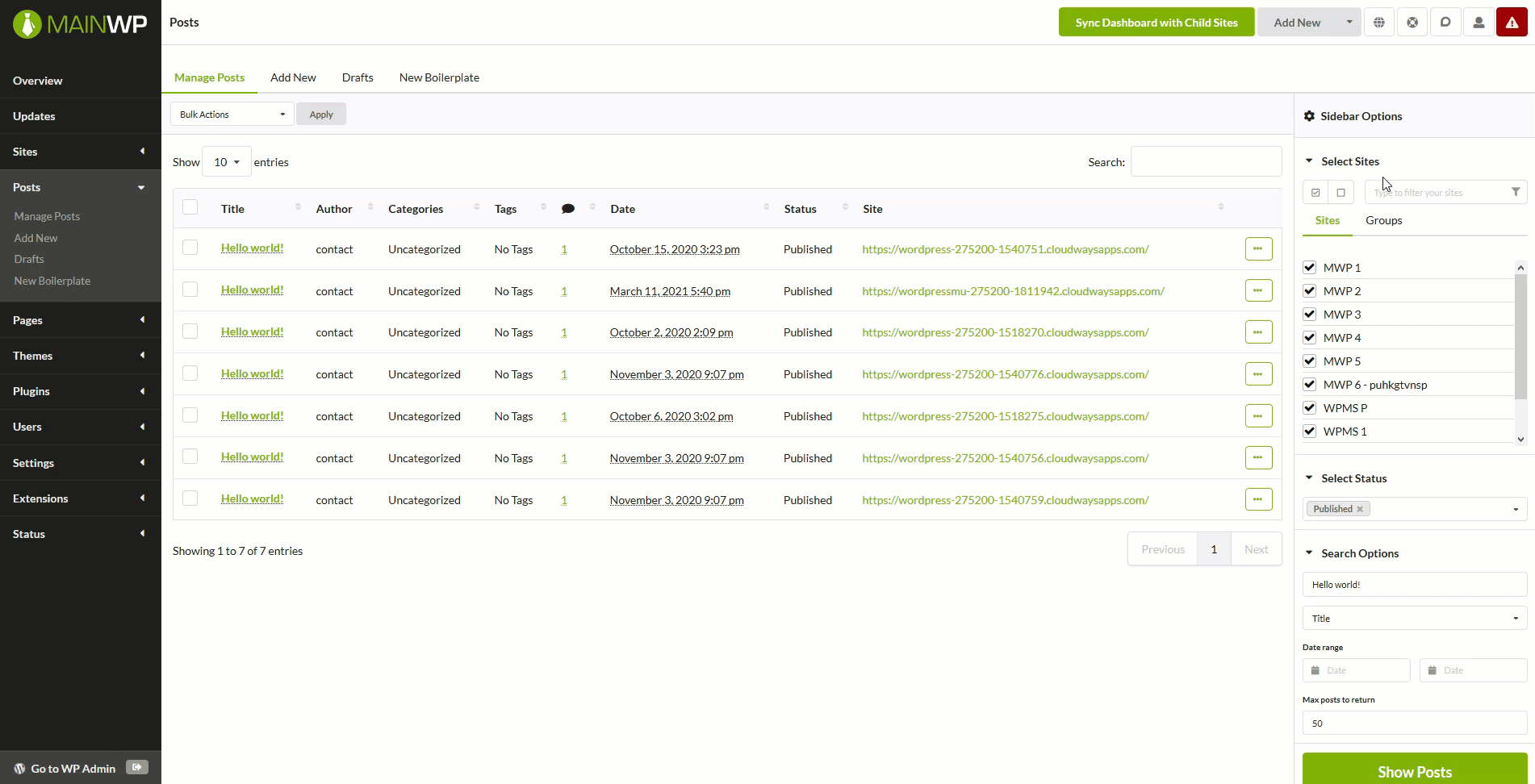Screen dimensions: 1535x784
Task: Click the deselect all sites square icon
Action: click(x=1341, y=193)
